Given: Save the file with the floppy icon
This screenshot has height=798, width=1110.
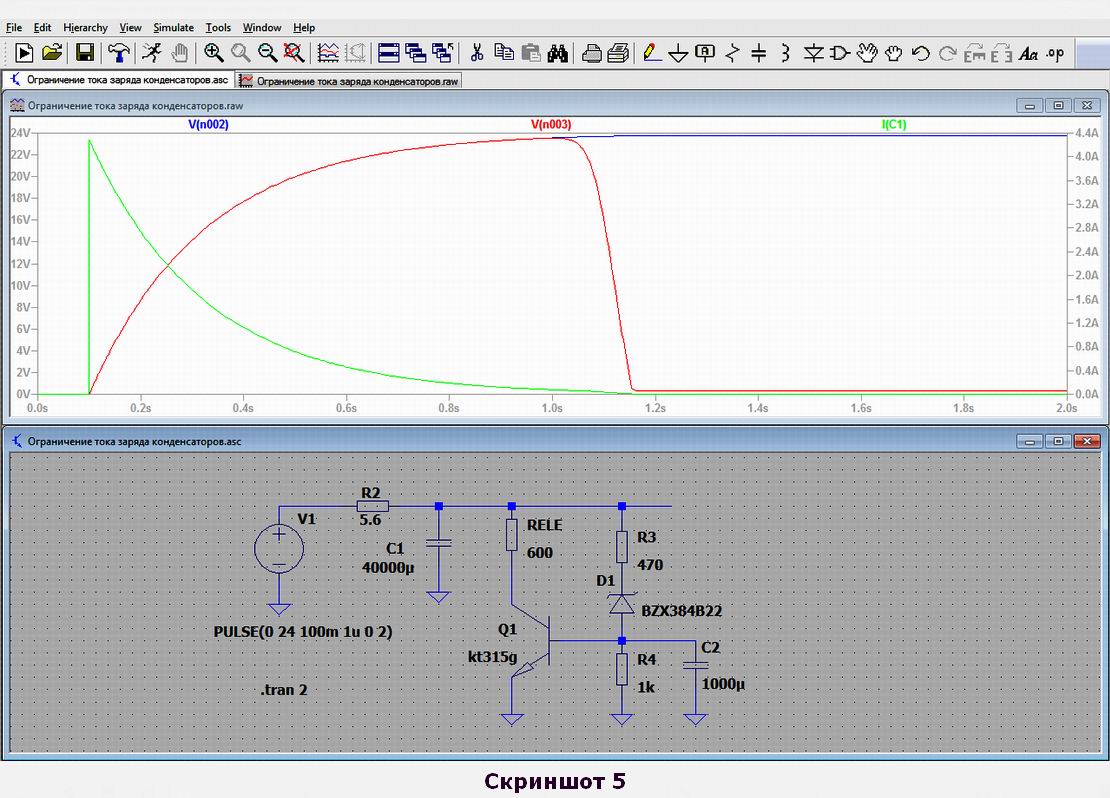Looking at the screenshot, I should [x=85, y=52].
